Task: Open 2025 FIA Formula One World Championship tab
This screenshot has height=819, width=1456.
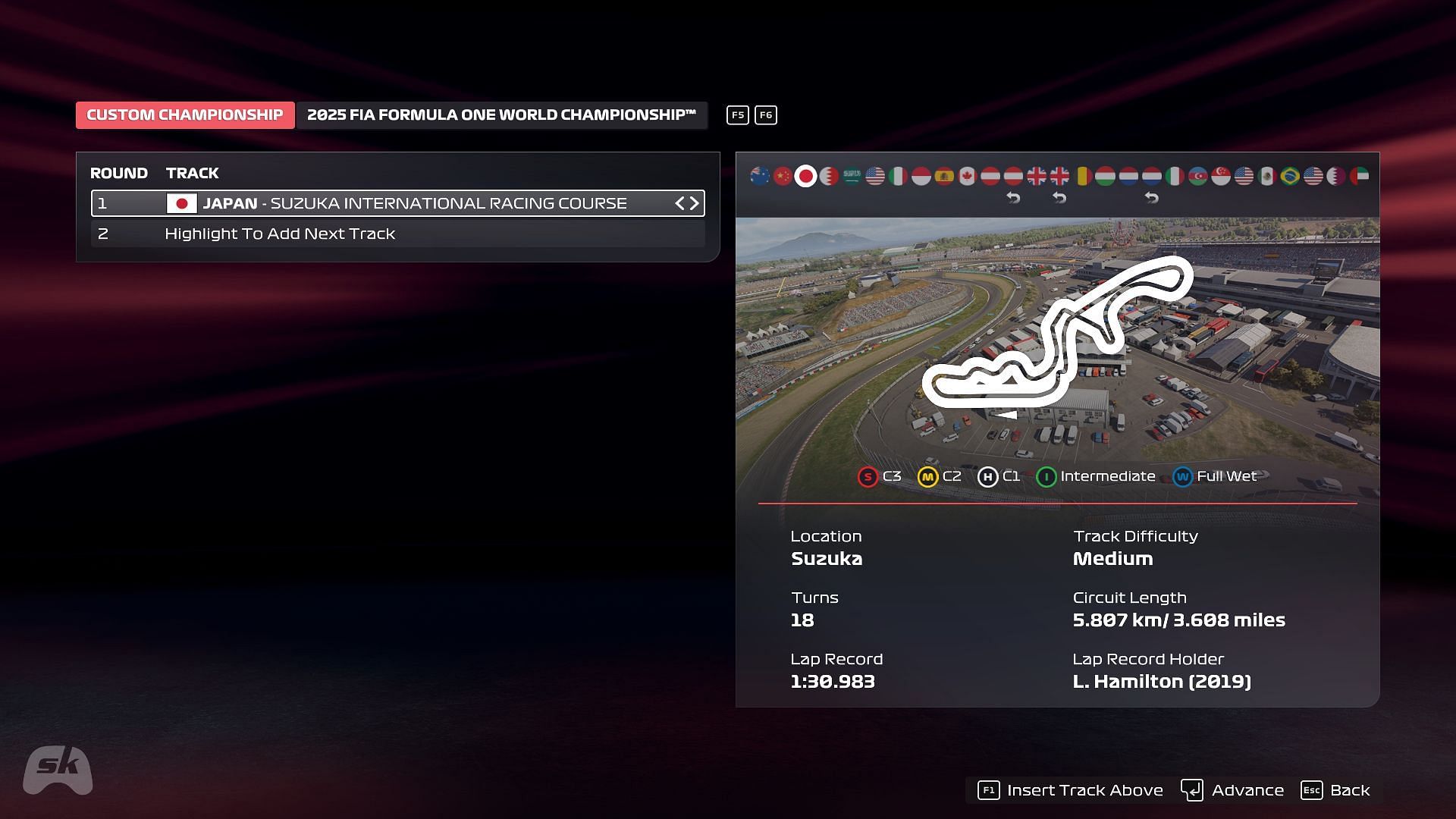Action: tap(501, 115)
